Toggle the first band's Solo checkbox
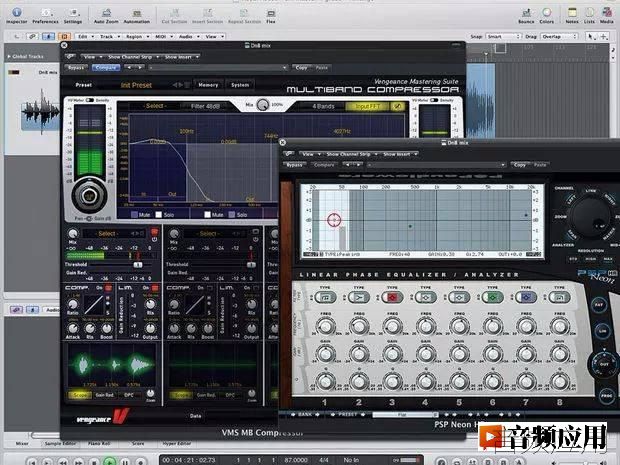Image resolution: width=620 pixels, height=465 pixels. [x=159, y=215]
